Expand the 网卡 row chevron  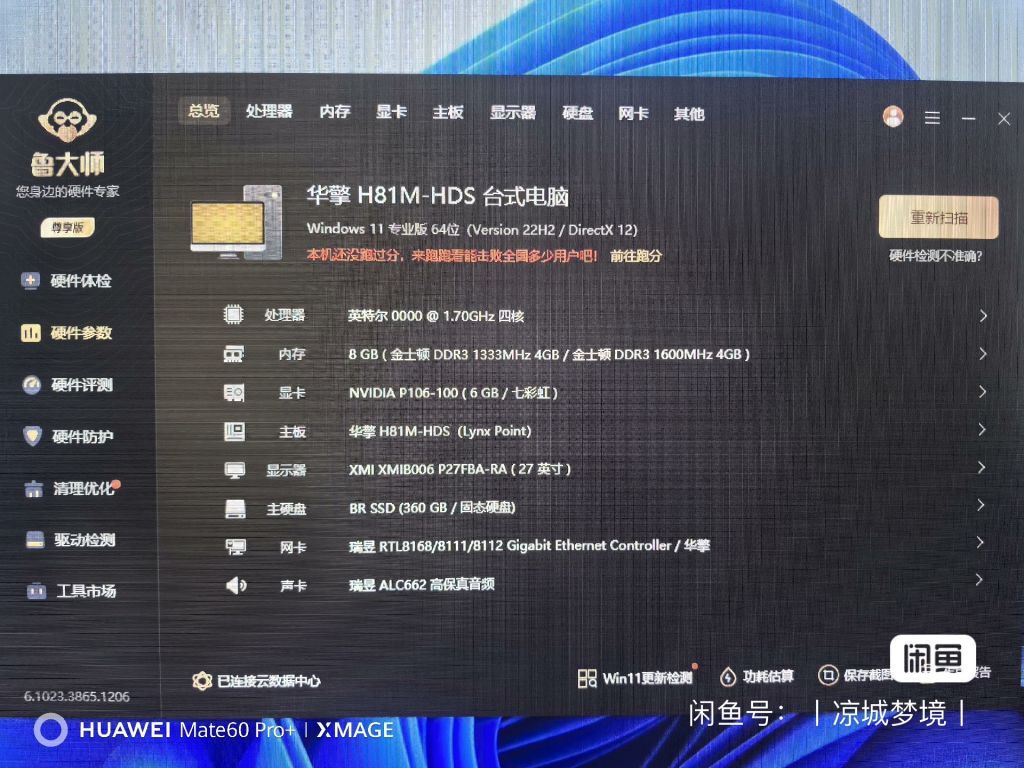[x=979, y=542]
